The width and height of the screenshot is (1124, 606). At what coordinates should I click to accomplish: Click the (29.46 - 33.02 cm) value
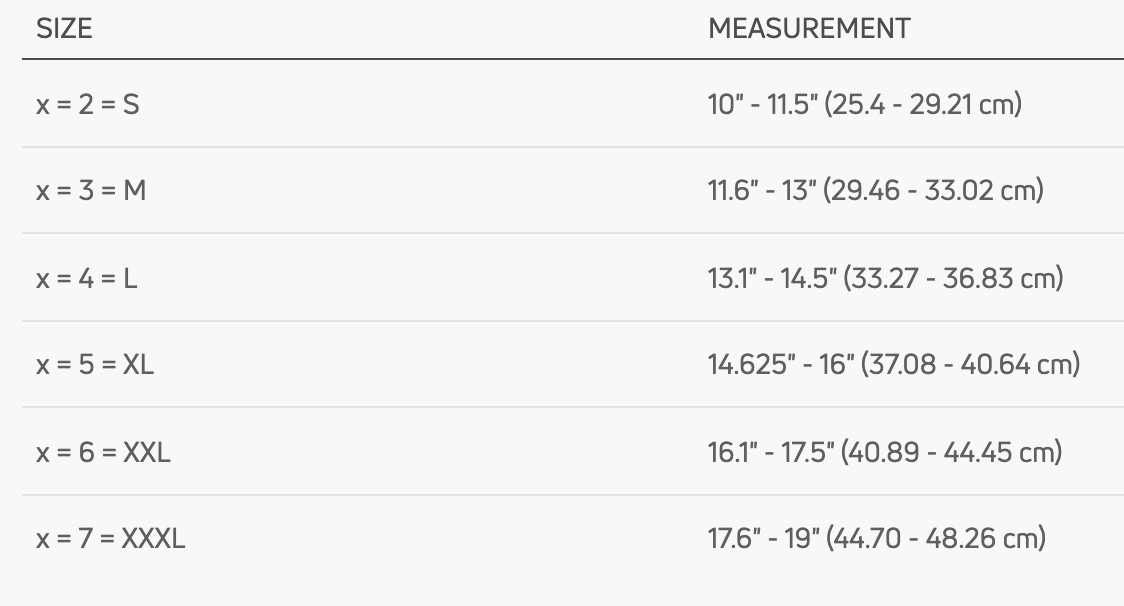pyautogui.click(x=933, y=190)
